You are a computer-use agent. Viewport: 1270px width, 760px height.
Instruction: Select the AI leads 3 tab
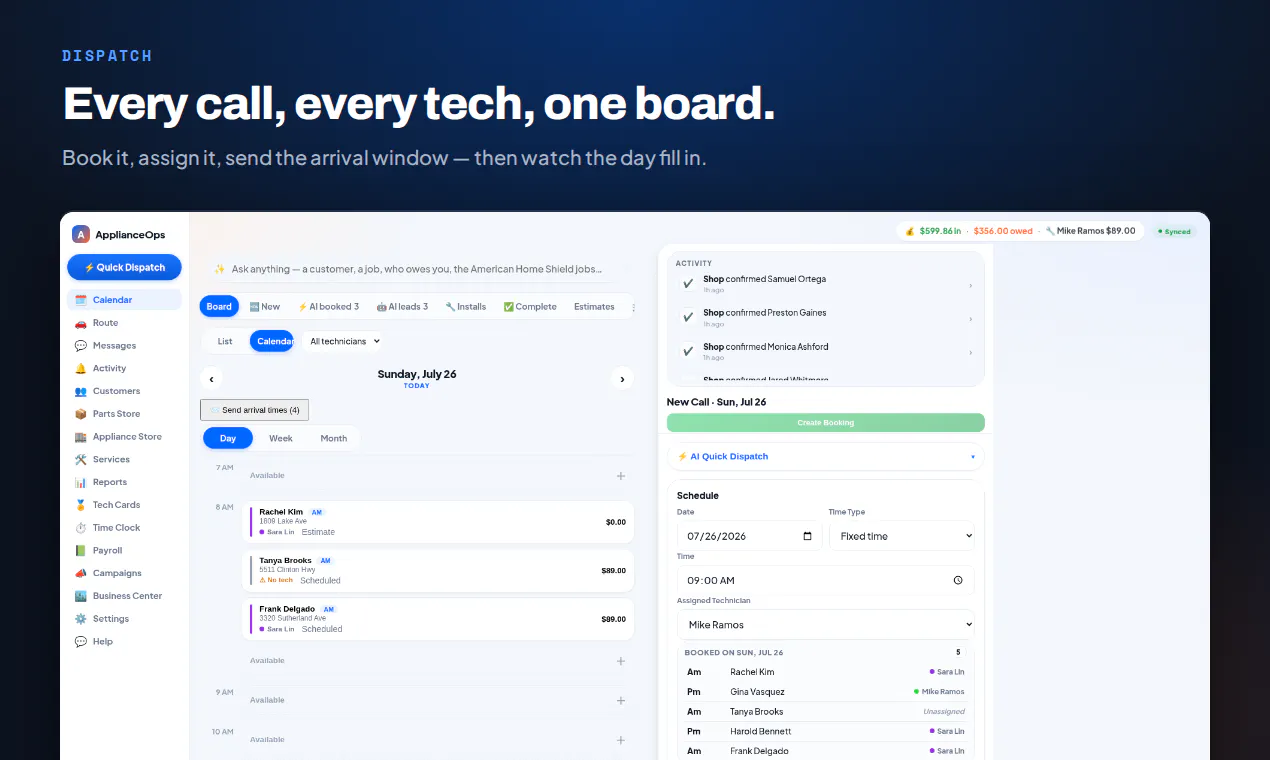[402, 307]
